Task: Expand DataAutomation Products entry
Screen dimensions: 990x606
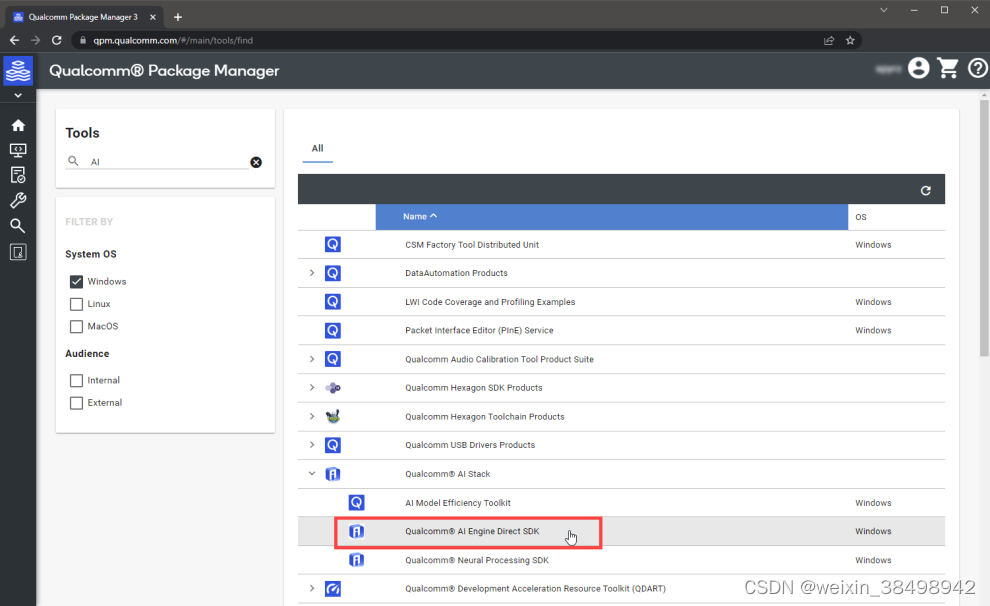Action: click(x=311, y=272)
